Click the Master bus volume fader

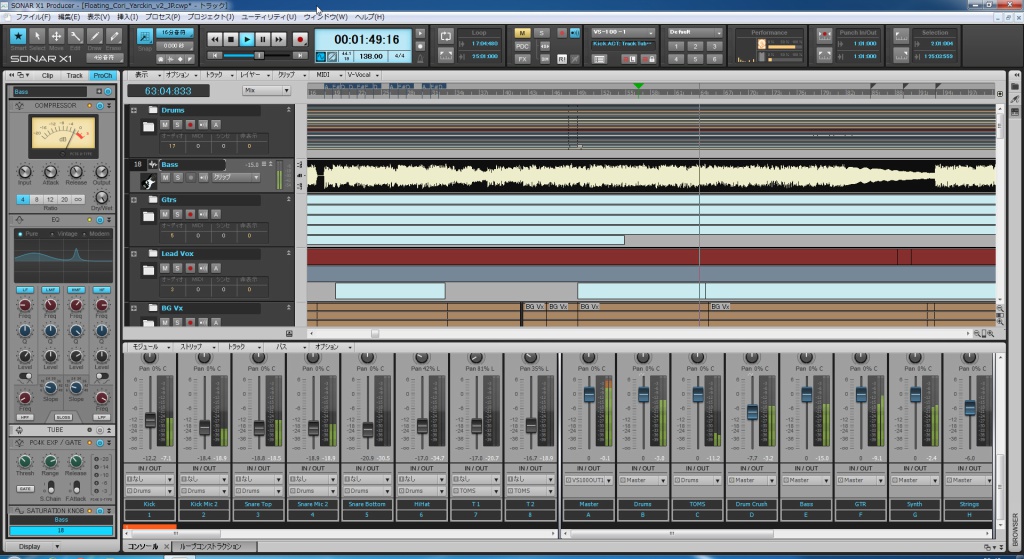(589, 394)
